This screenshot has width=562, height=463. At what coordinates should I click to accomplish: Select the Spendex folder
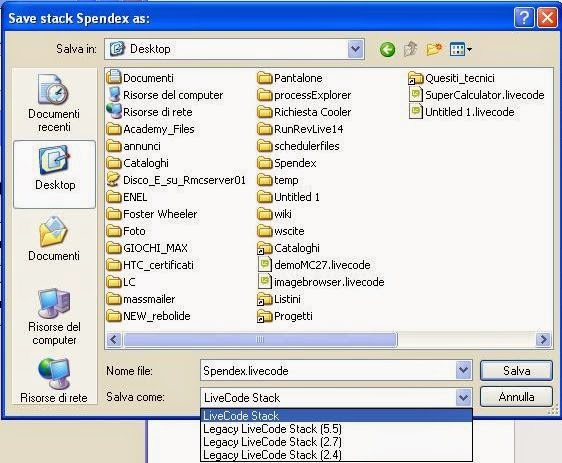[x=287, y=163]
